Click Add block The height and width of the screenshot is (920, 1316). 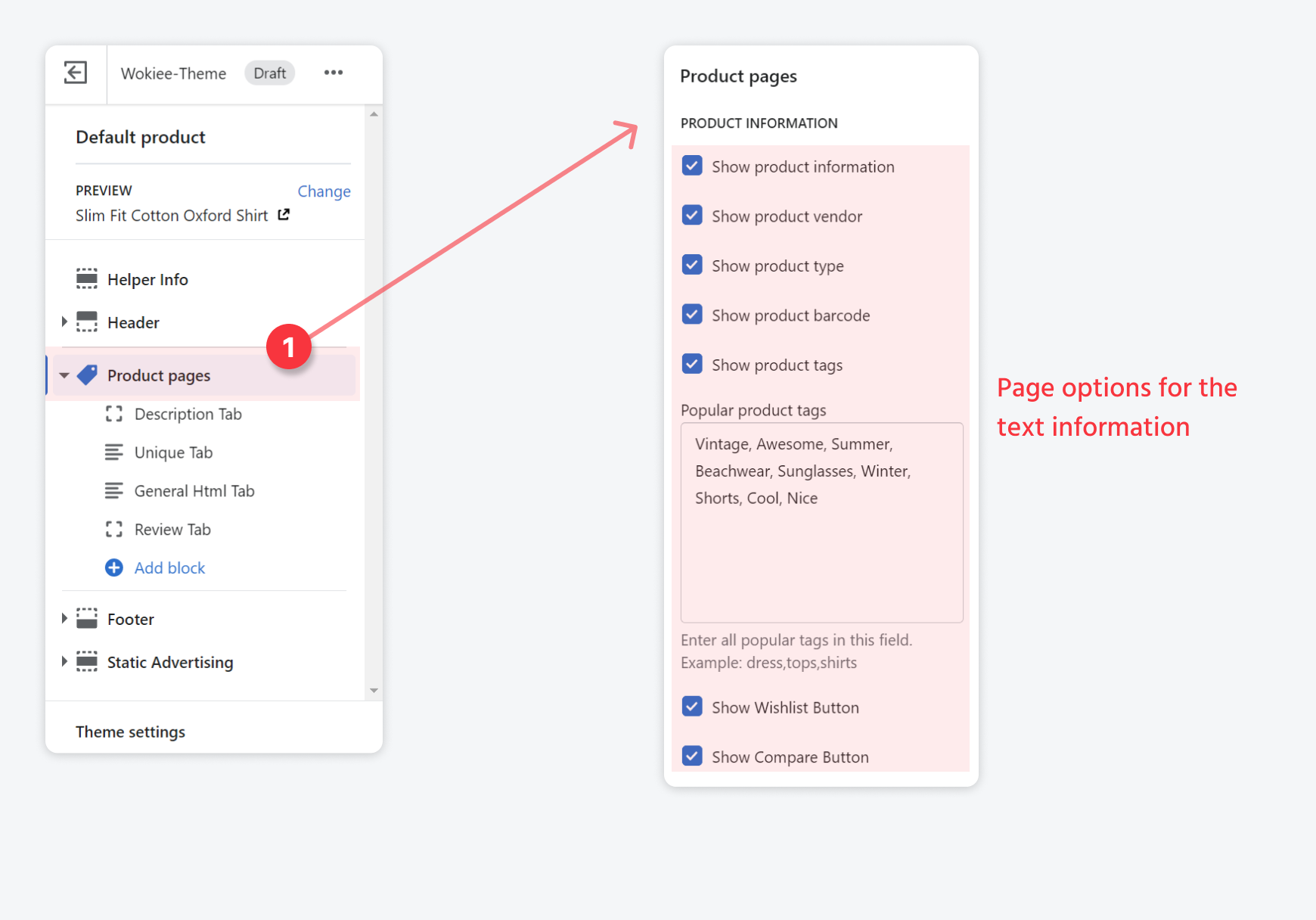(x=169, y=567)
